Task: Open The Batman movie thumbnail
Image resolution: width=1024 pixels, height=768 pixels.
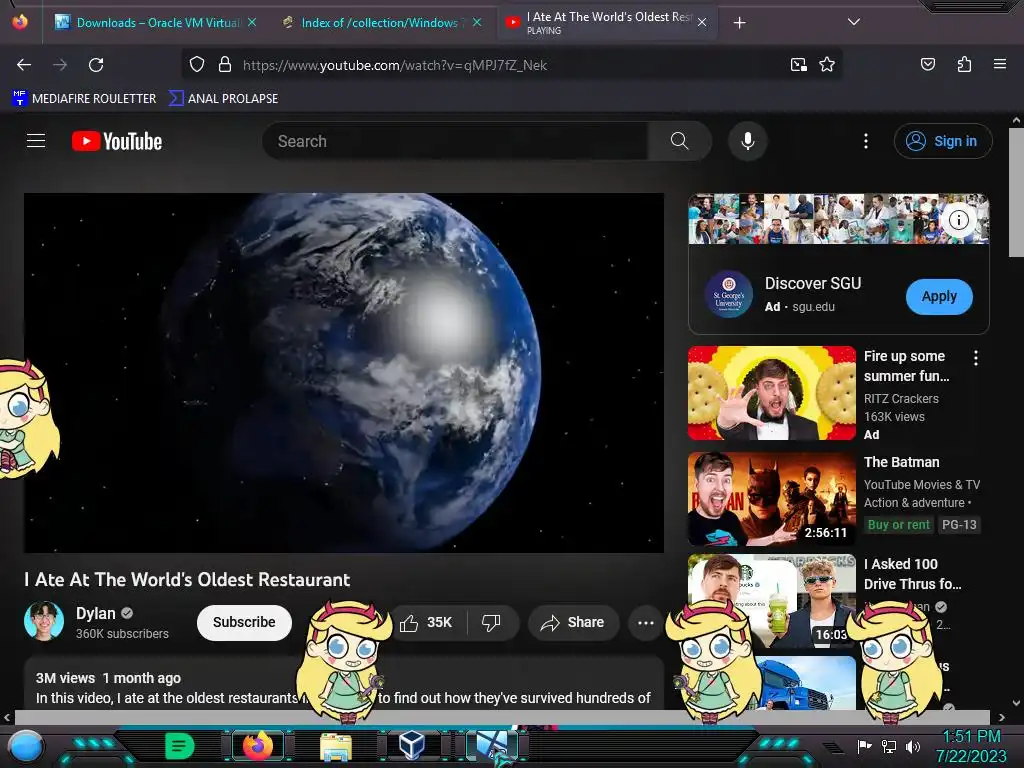Action: [772, 499]
